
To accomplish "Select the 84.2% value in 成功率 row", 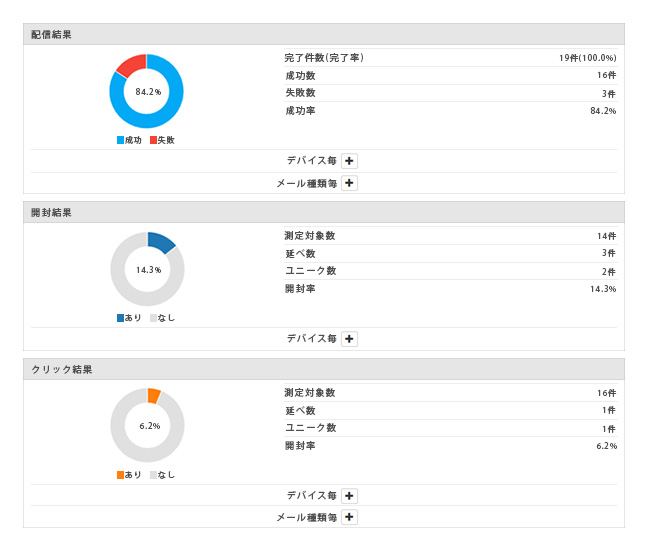I will click(603, 111).
